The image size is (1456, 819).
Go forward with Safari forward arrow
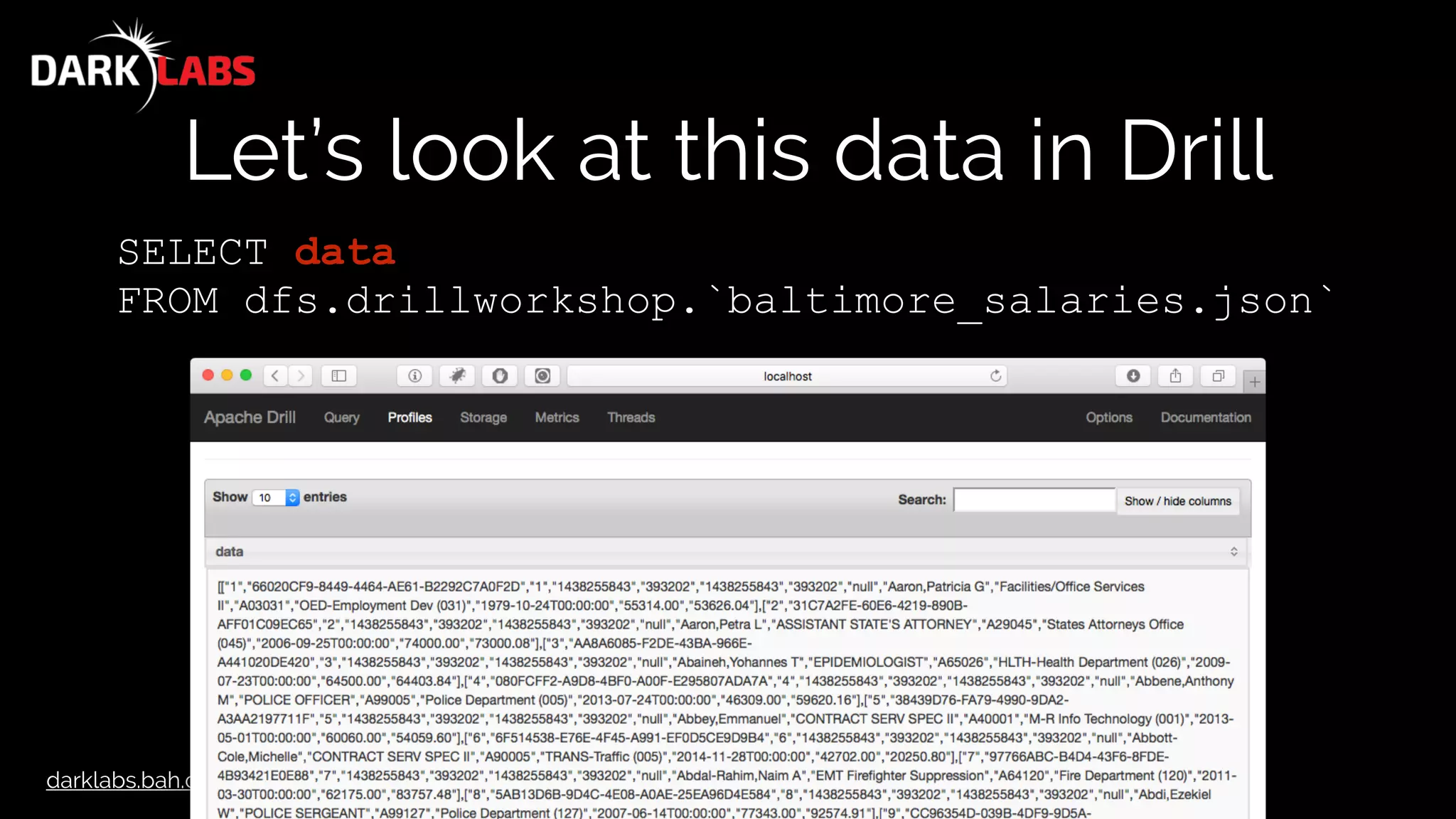(x=301, y=375)
